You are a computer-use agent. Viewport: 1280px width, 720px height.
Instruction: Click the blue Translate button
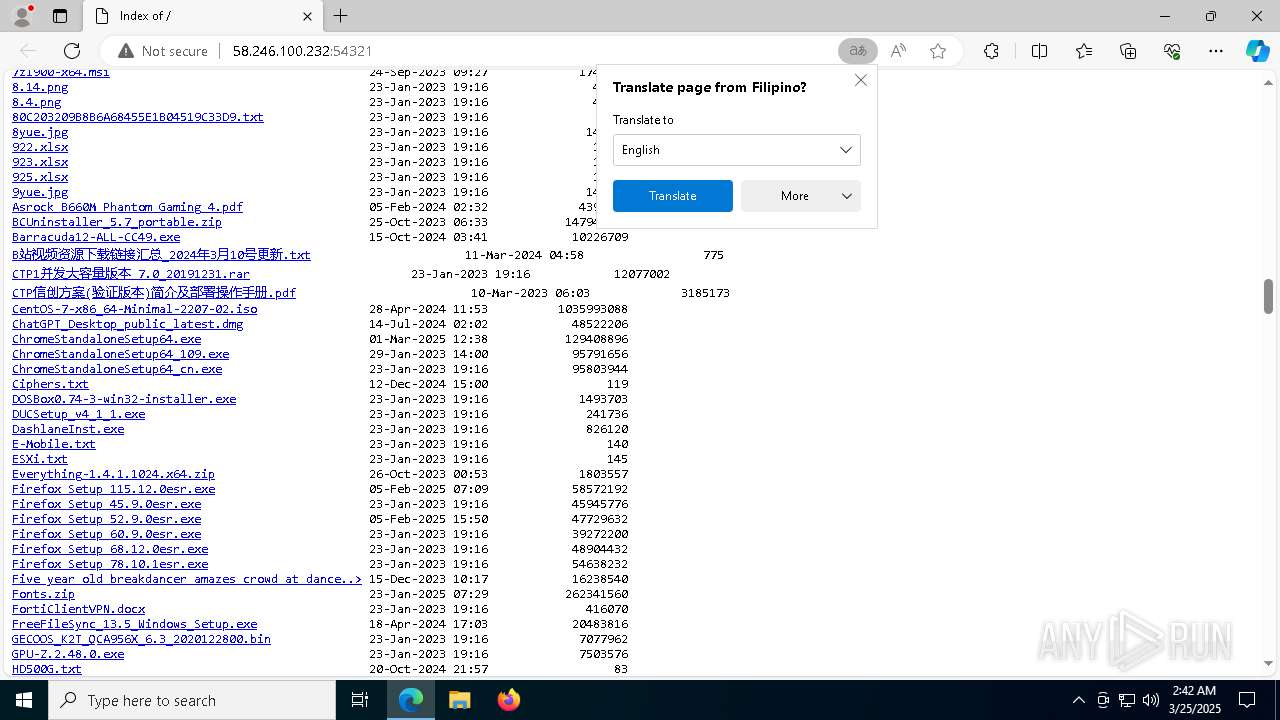click(x=672, y=196)
